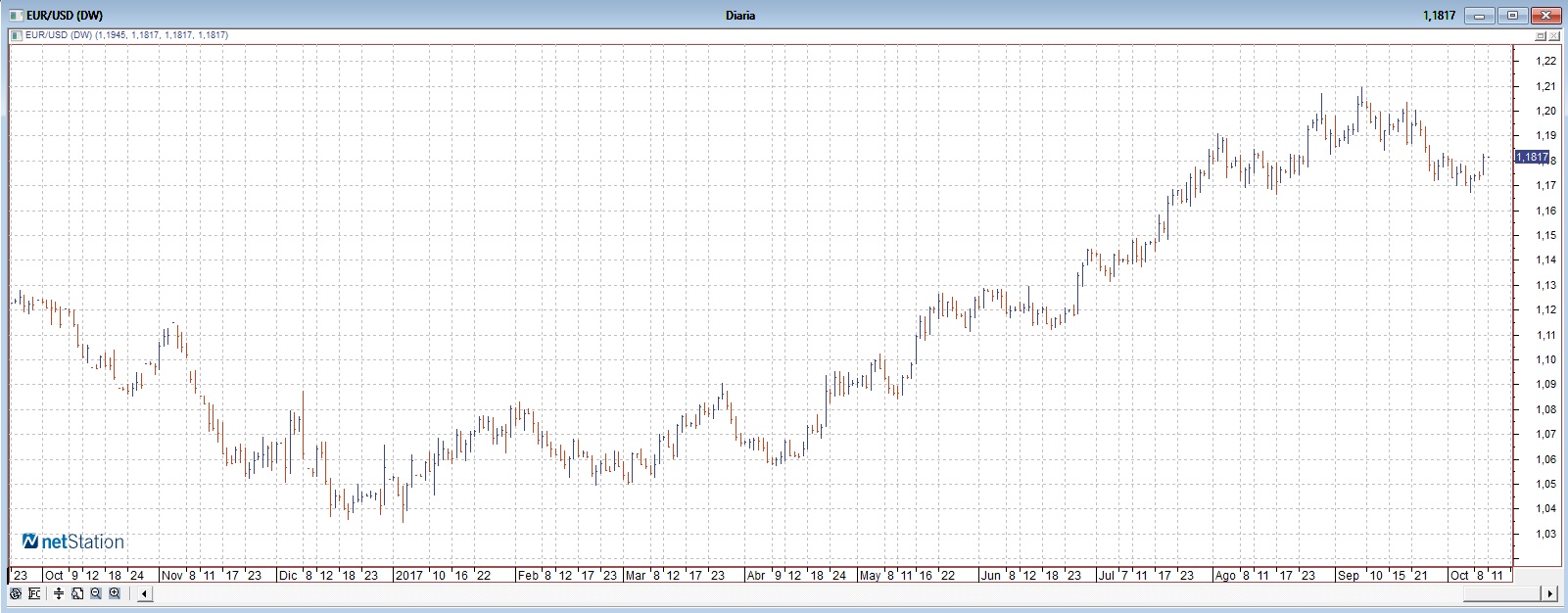This screenshot has height=613, width=1568.
Task: Restore the window using the title bar button
Action: (1512, 15)
